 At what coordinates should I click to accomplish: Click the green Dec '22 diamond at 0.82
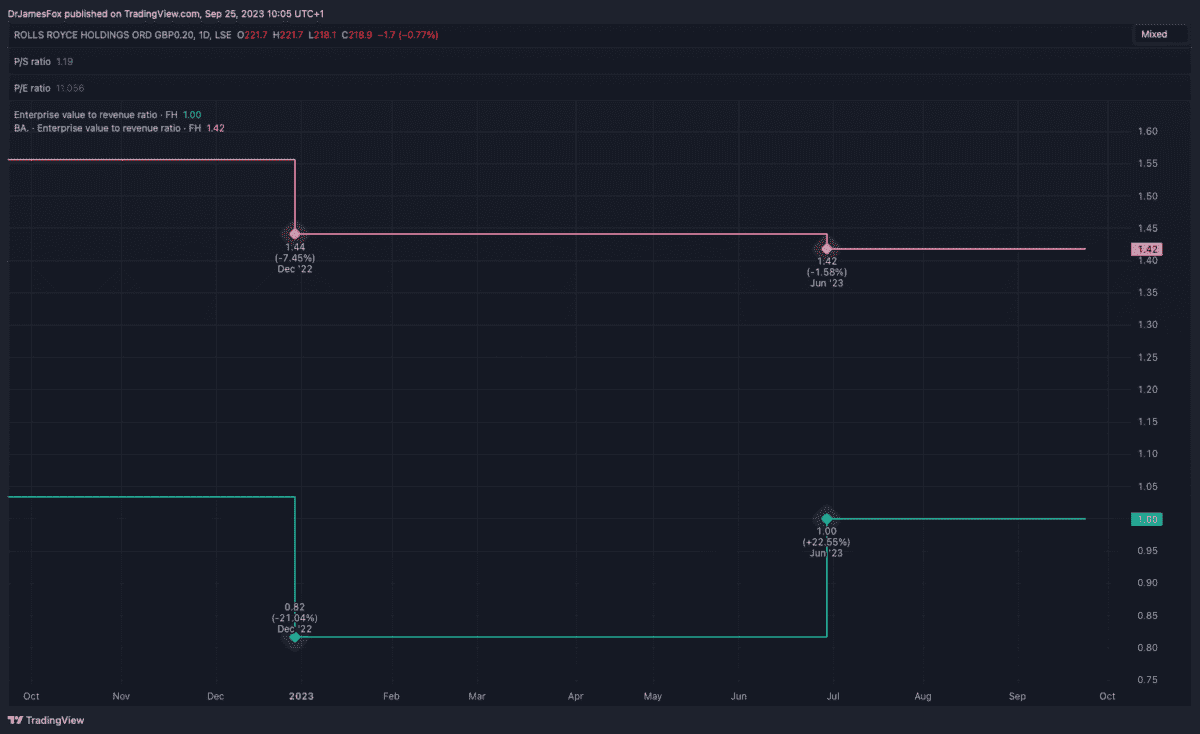coord(294,636)
